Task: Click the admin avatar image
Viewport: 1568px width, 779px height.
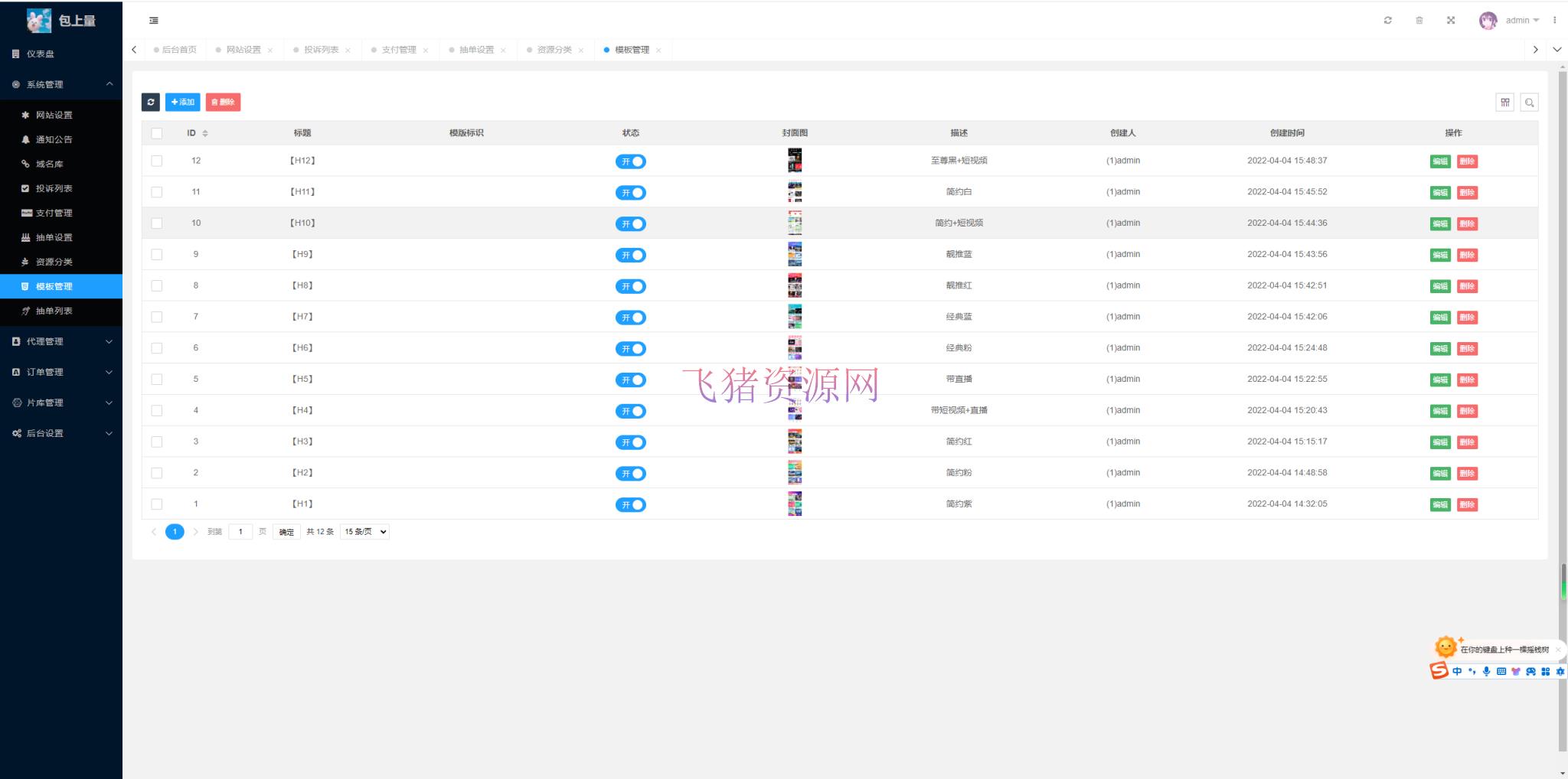Action: point(1488,21)
